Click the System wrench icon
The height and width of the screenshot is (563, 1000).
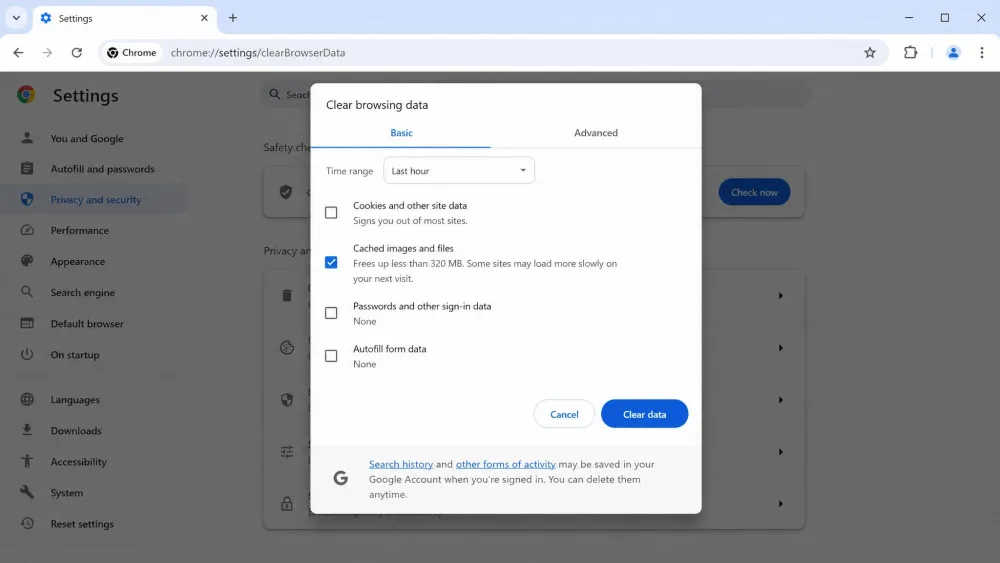pyautogui.click(x=27, y=492)
